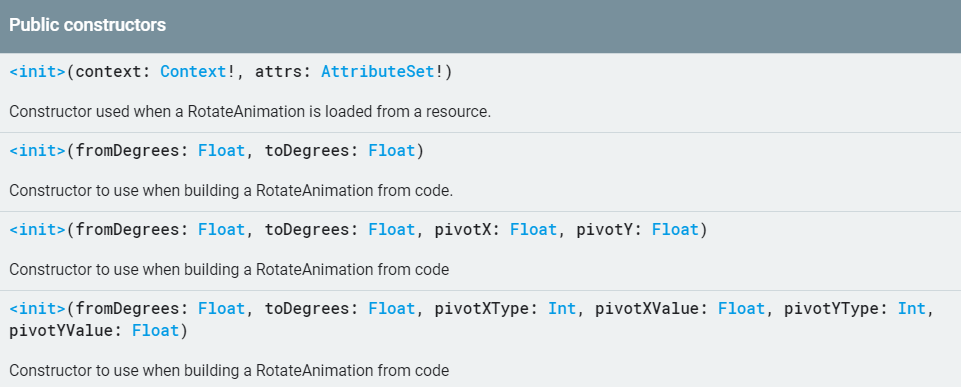
Task: Click the Float type after pivotYValue
Action: click(155, 331)
